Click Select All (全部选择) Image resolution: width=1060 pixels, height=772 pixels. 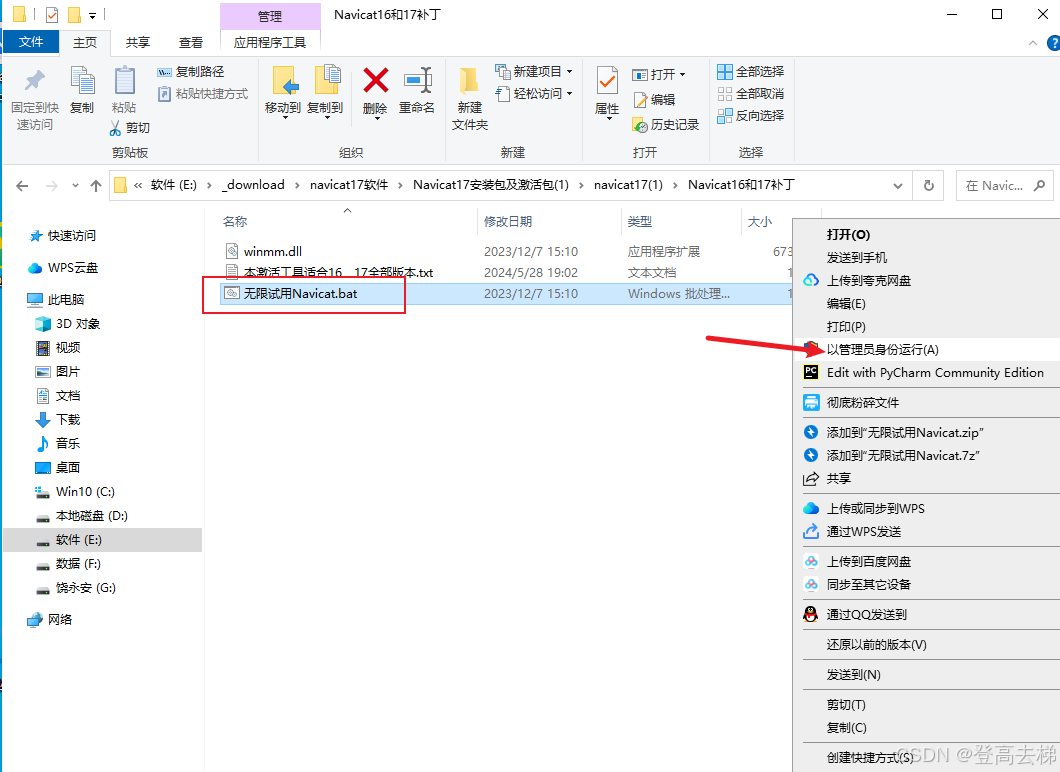(x=751, y=72)
